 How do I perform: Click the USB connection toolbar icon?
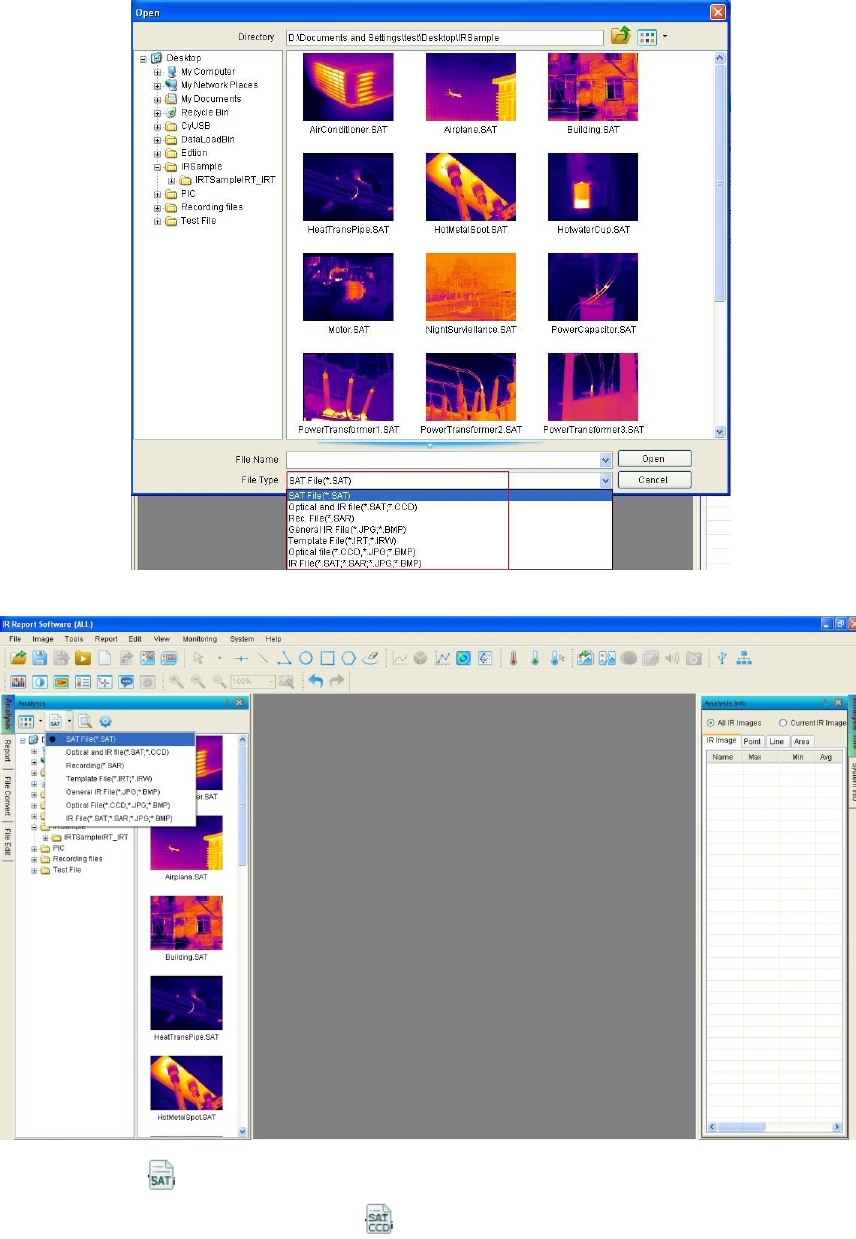click(721, 658)
